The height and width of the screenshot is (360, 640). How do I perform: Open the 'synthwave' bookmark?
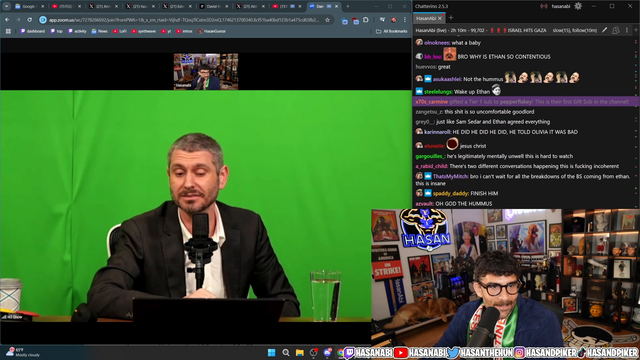click(x=144, y=31)
